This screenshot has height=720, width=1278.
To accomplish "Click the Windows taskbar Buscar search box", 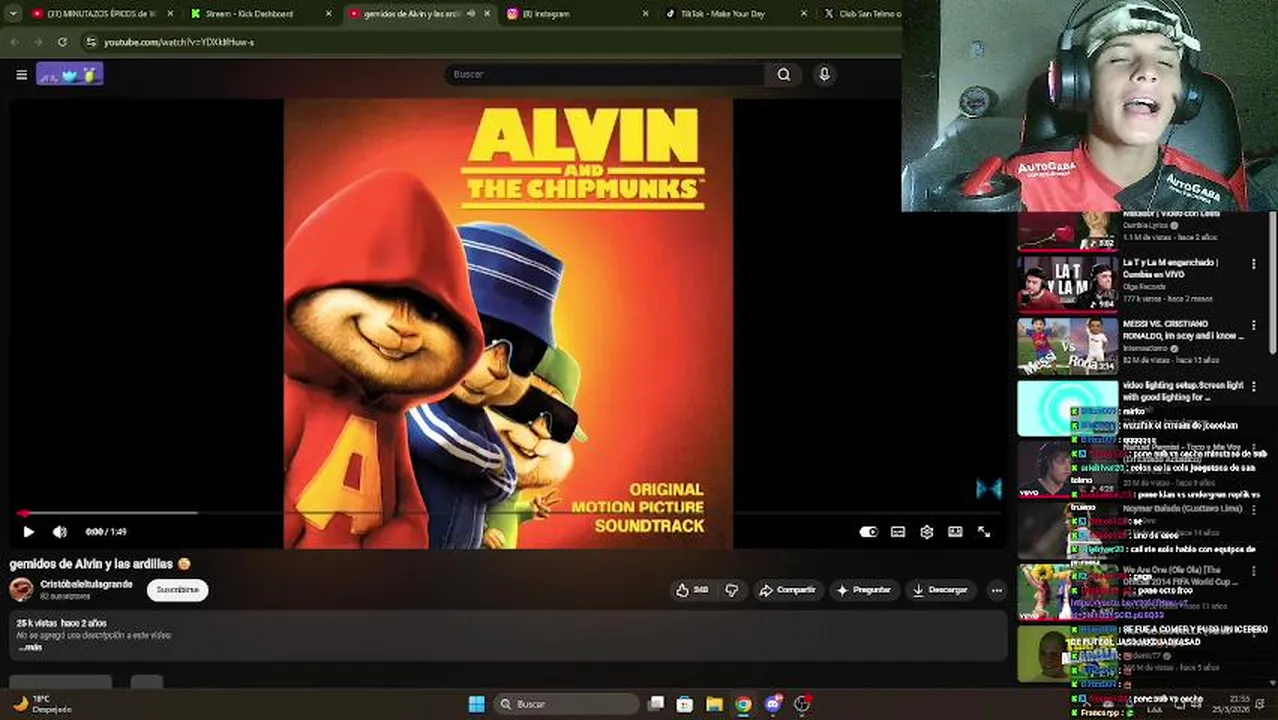I will (566, 704).
